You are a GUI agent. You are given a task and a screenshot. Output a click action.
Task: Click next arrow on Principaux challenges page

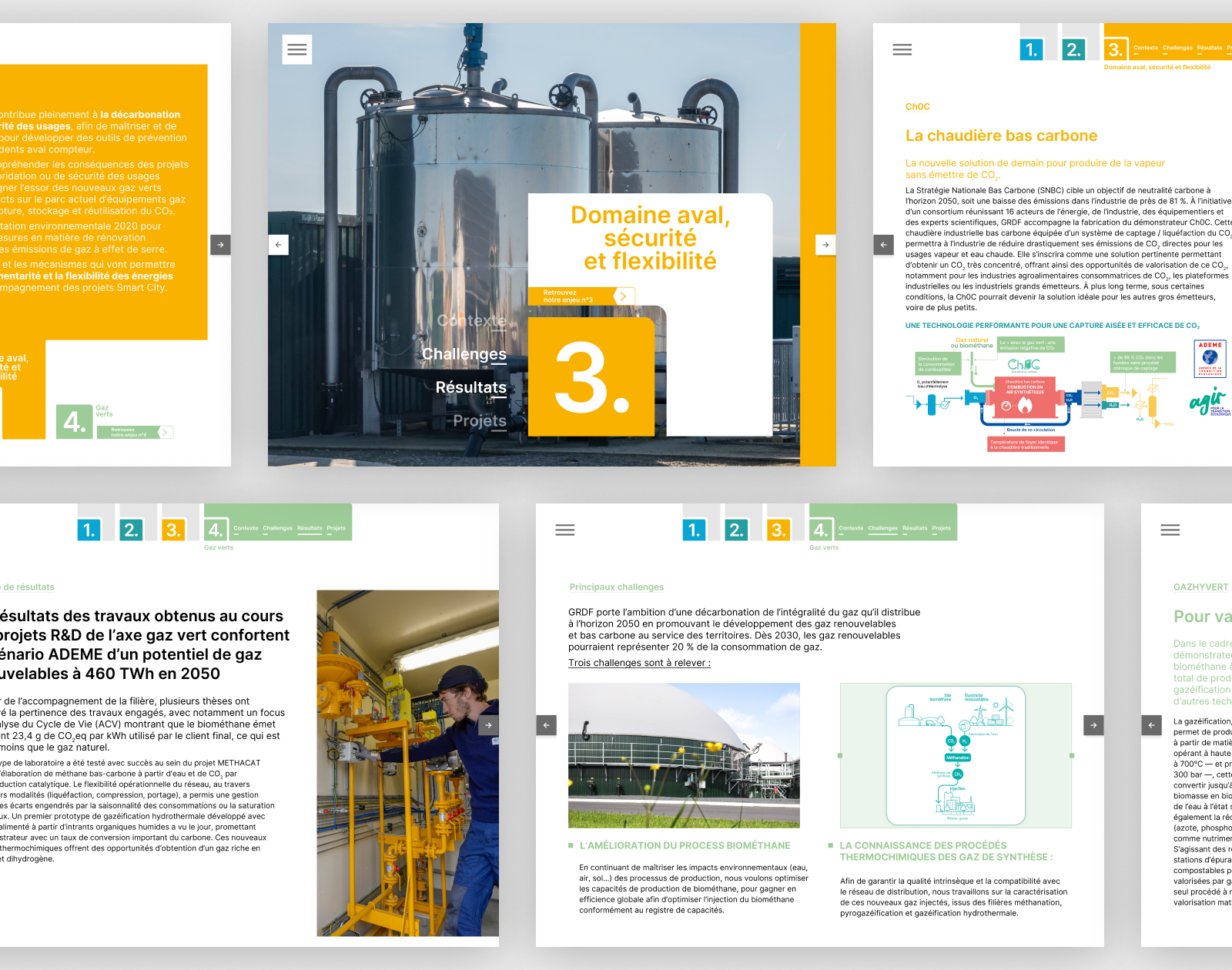pyautogui.click(x=1093, y=724)
